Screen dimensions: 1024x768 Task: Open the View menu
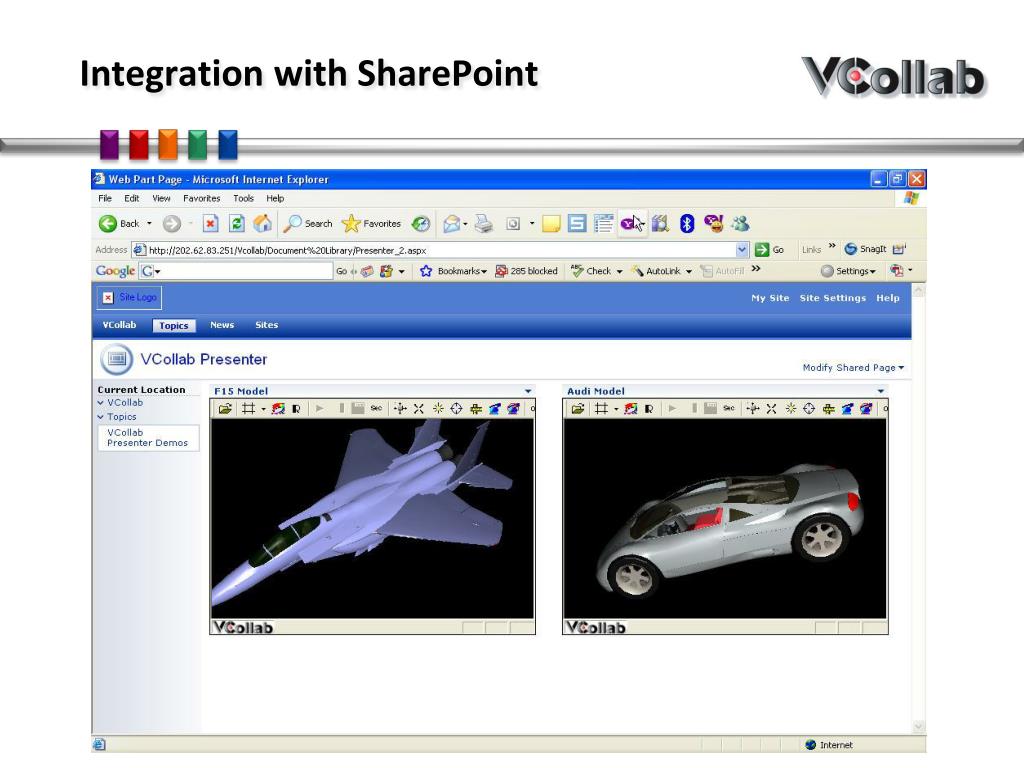[x=161, y=199]
